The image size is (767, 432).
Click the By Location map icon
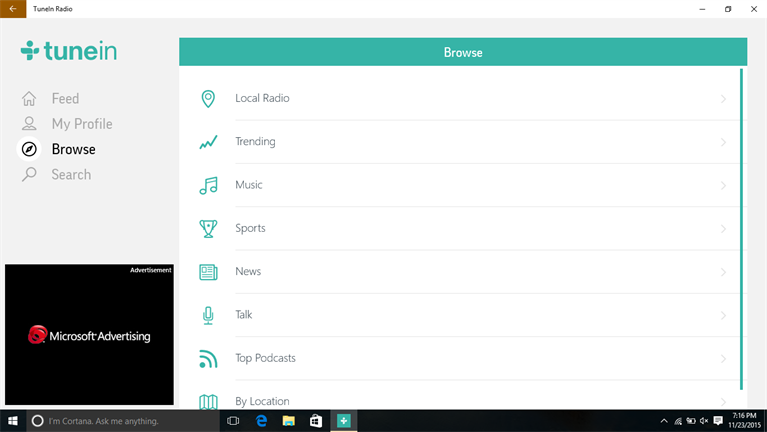point(208,402)
